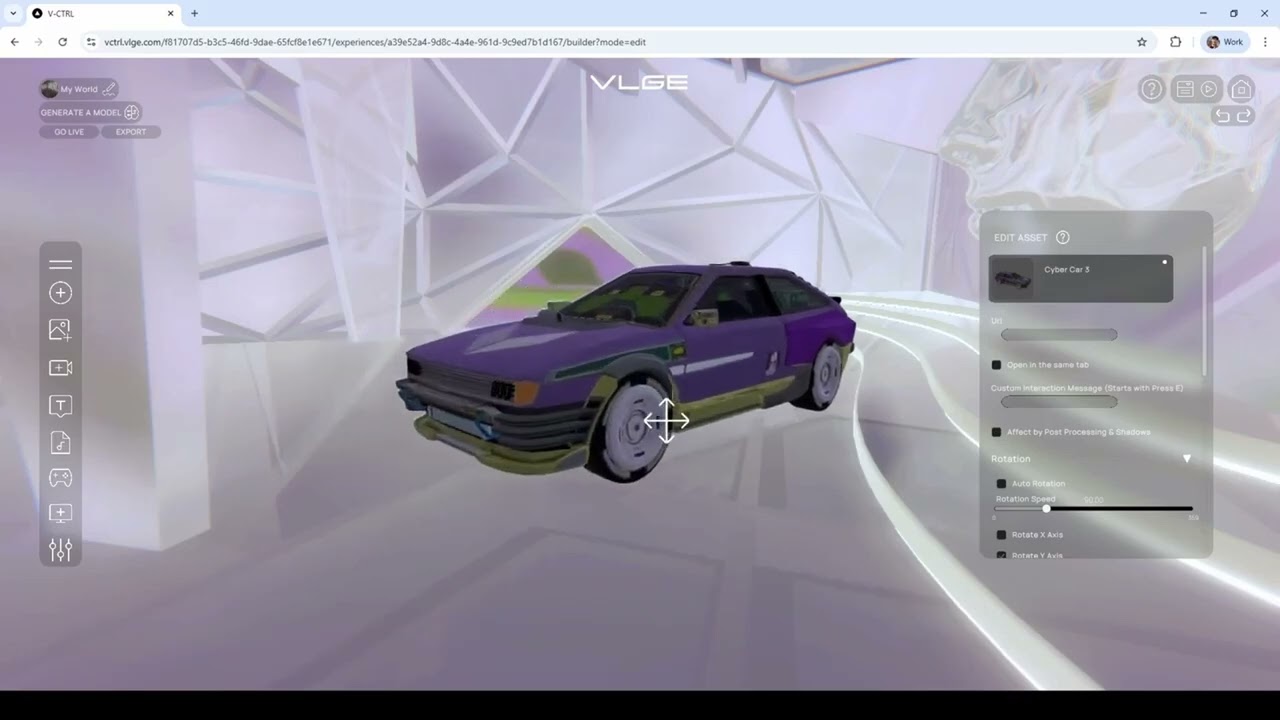Enable Open in the same tab checkbox

996,365
